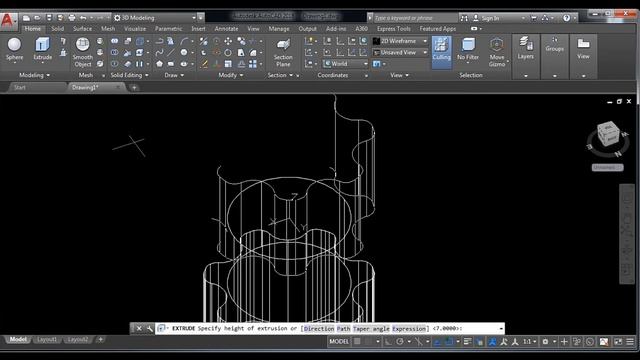This screenshot has width=640, height=360.
Task: Click the customization wrench beside the command line
Action: (150, 329)
